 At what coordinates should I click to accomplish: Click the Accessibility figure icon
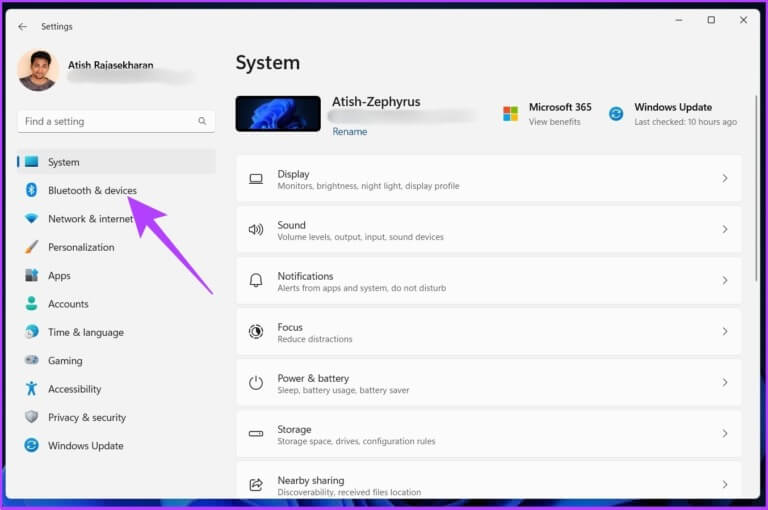(31, 389)
